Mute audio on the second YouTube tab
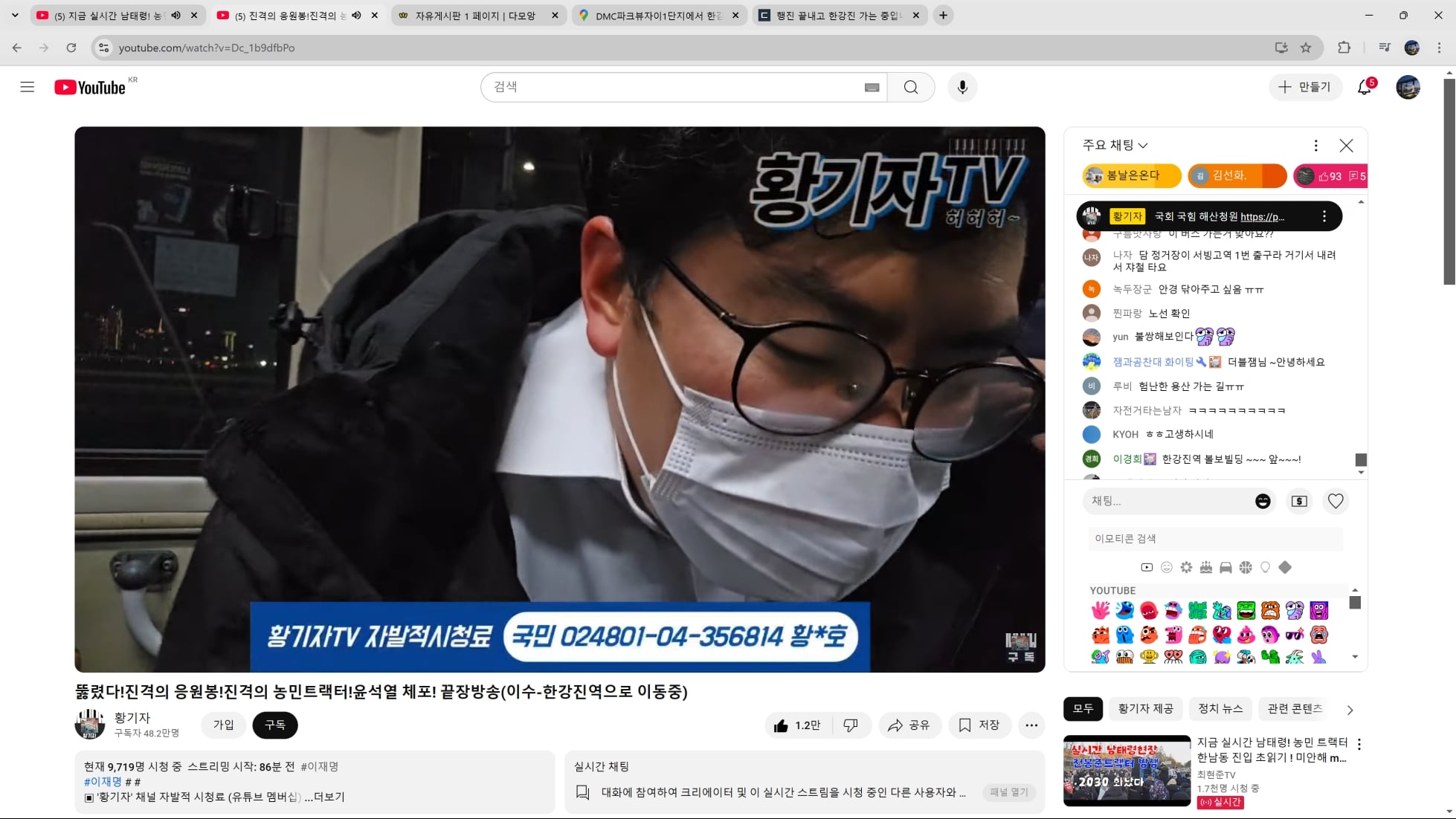Screen dimensions: 1456x819 [x=357, y=15]
